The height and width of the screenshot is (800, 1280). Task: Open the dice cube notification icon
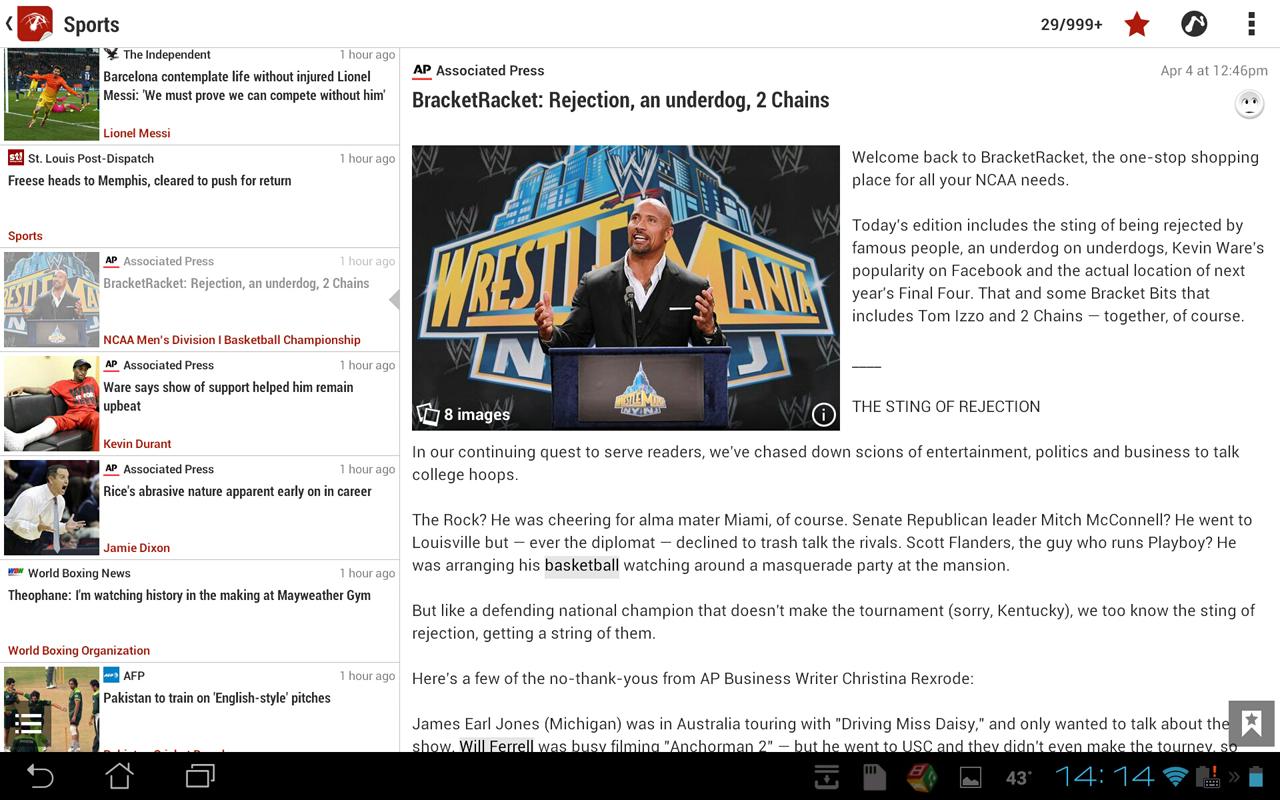click(921, 777)
